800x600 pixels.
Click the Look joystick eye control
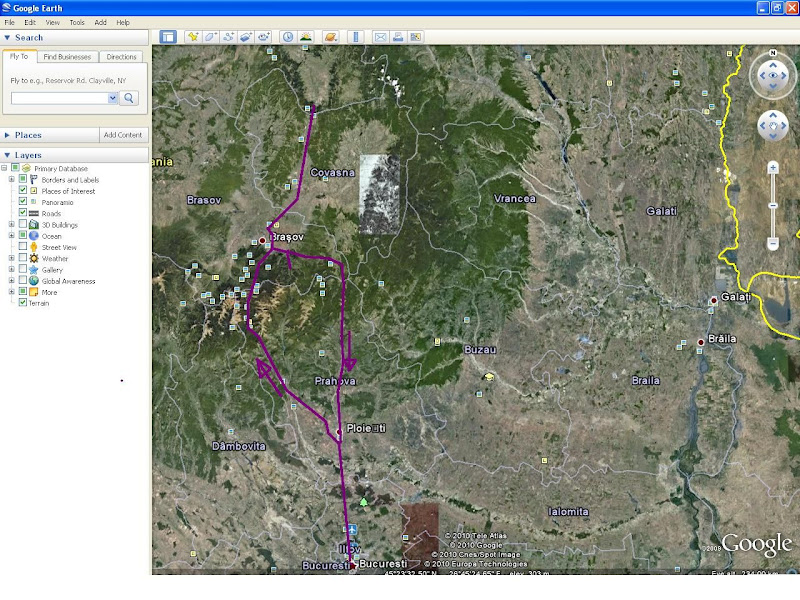click(x=773, y=76)
